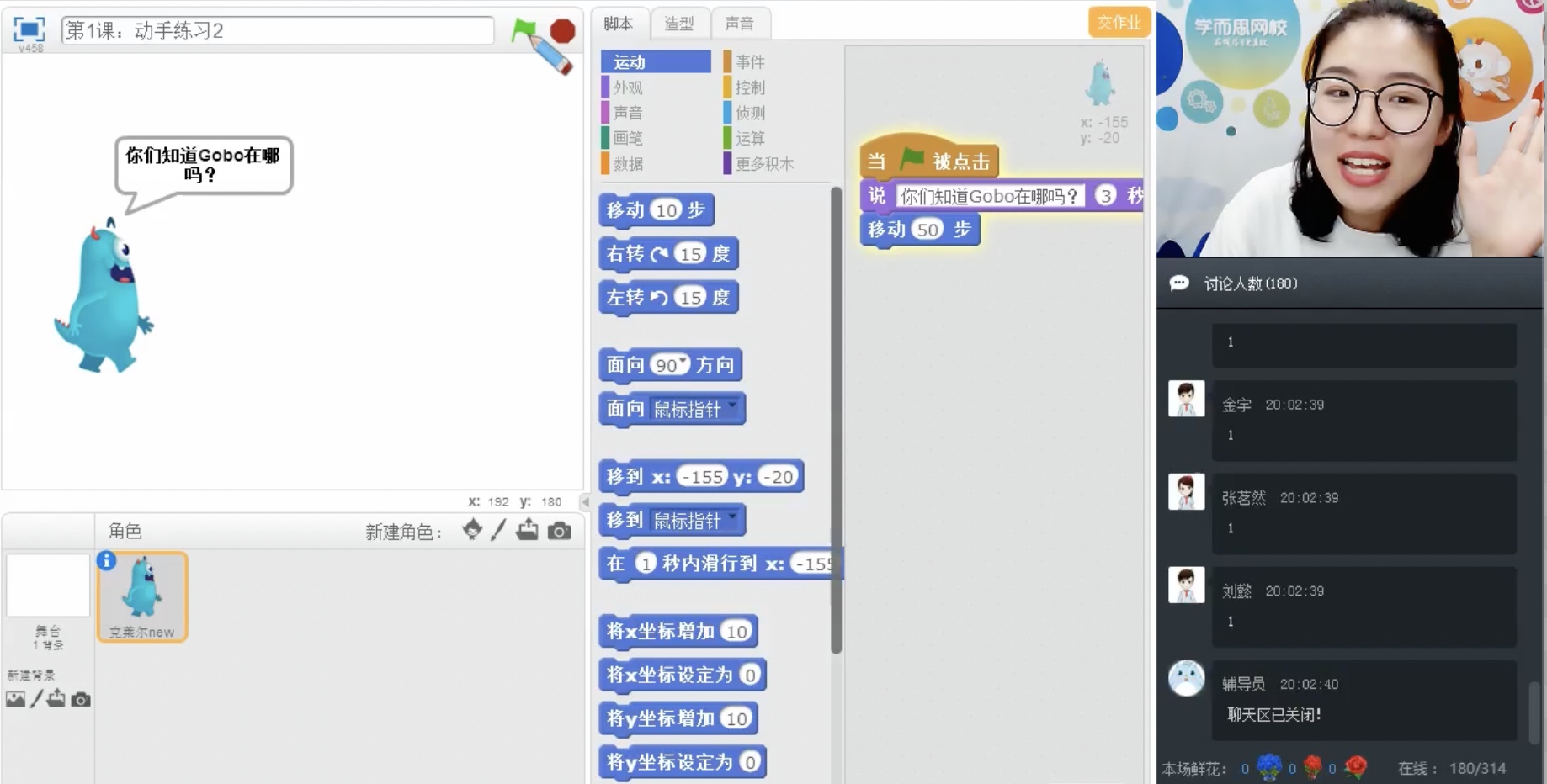Viewport: 1547px width, 784px height.
Task: Click the 讨论人数(180) header text
Action: pyautogui.click(x=1250, y=283)
